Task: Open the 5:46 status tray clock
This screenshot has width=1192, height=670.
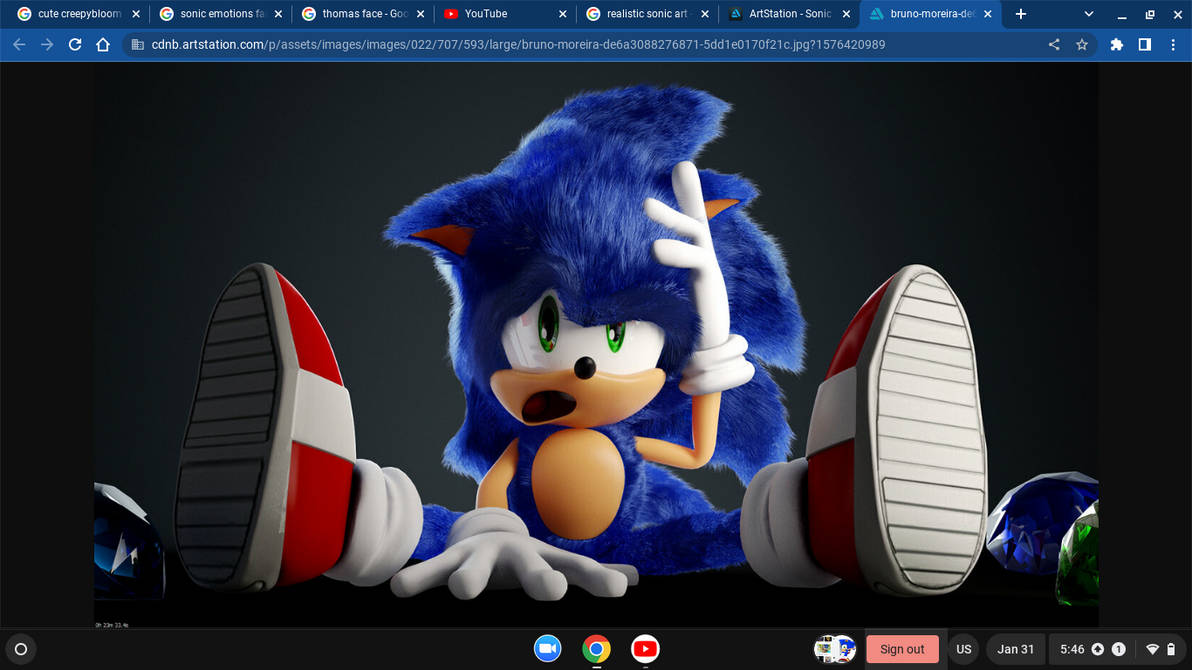Action: click(x=1072, y=649)
